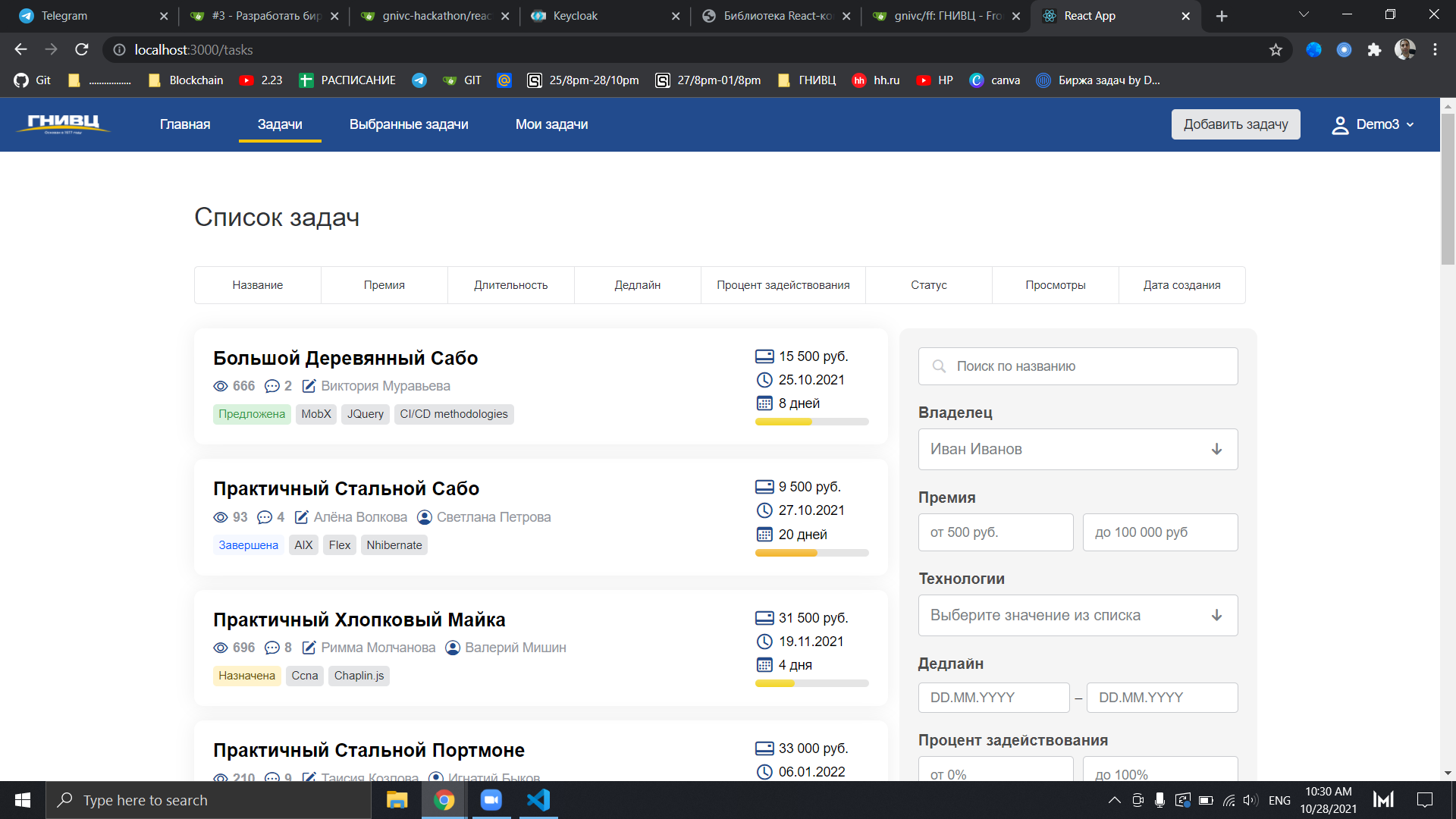Image resolution: width=1456 pixels, height=819 pixels.
Task: Click the progress bar under Практичный Стальной Сабо
Action: pyautogui.click(x=811, y=553)
